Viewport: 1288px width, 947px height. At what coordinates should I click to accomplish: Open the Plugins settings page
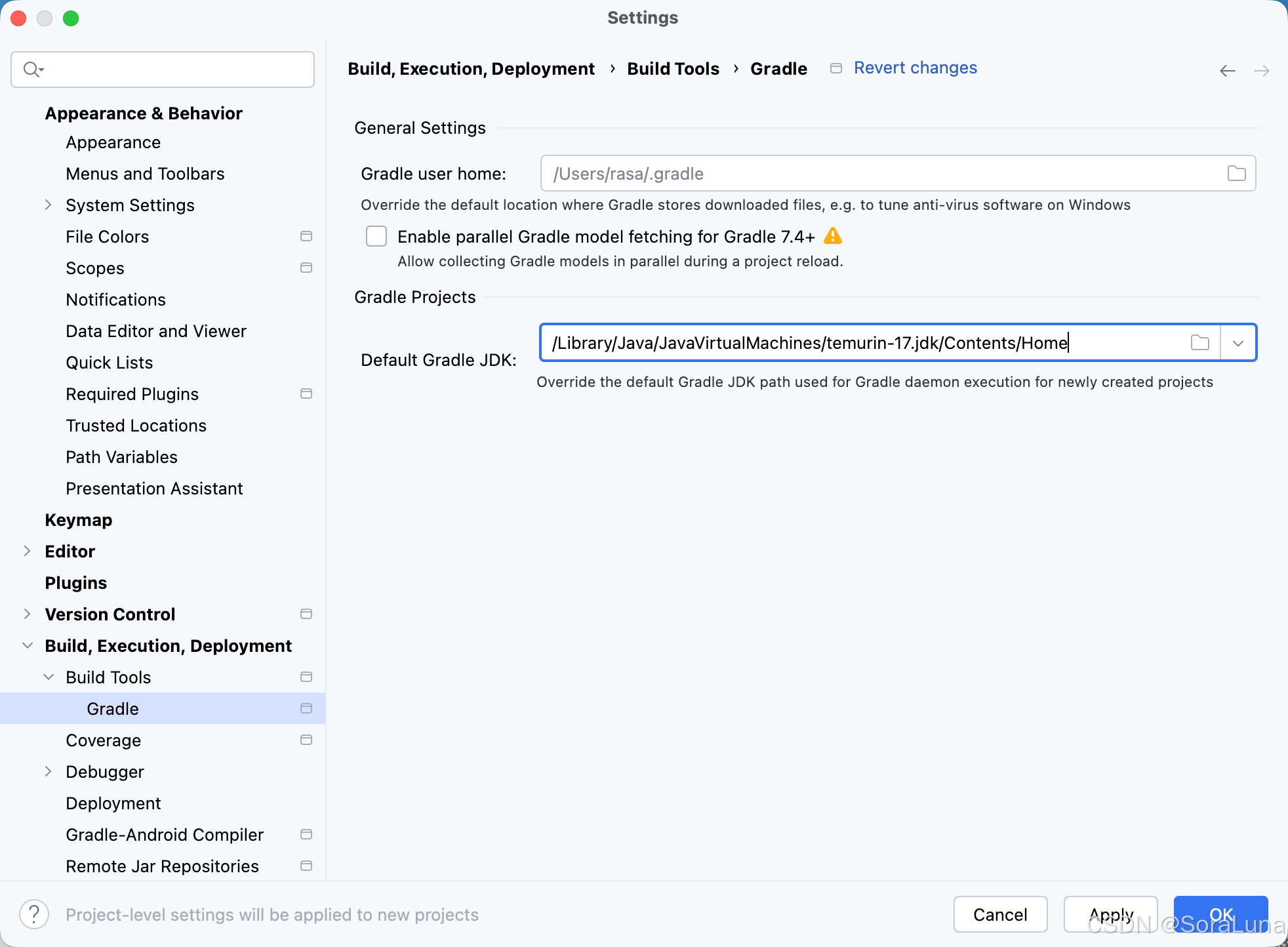click(75, 583)
